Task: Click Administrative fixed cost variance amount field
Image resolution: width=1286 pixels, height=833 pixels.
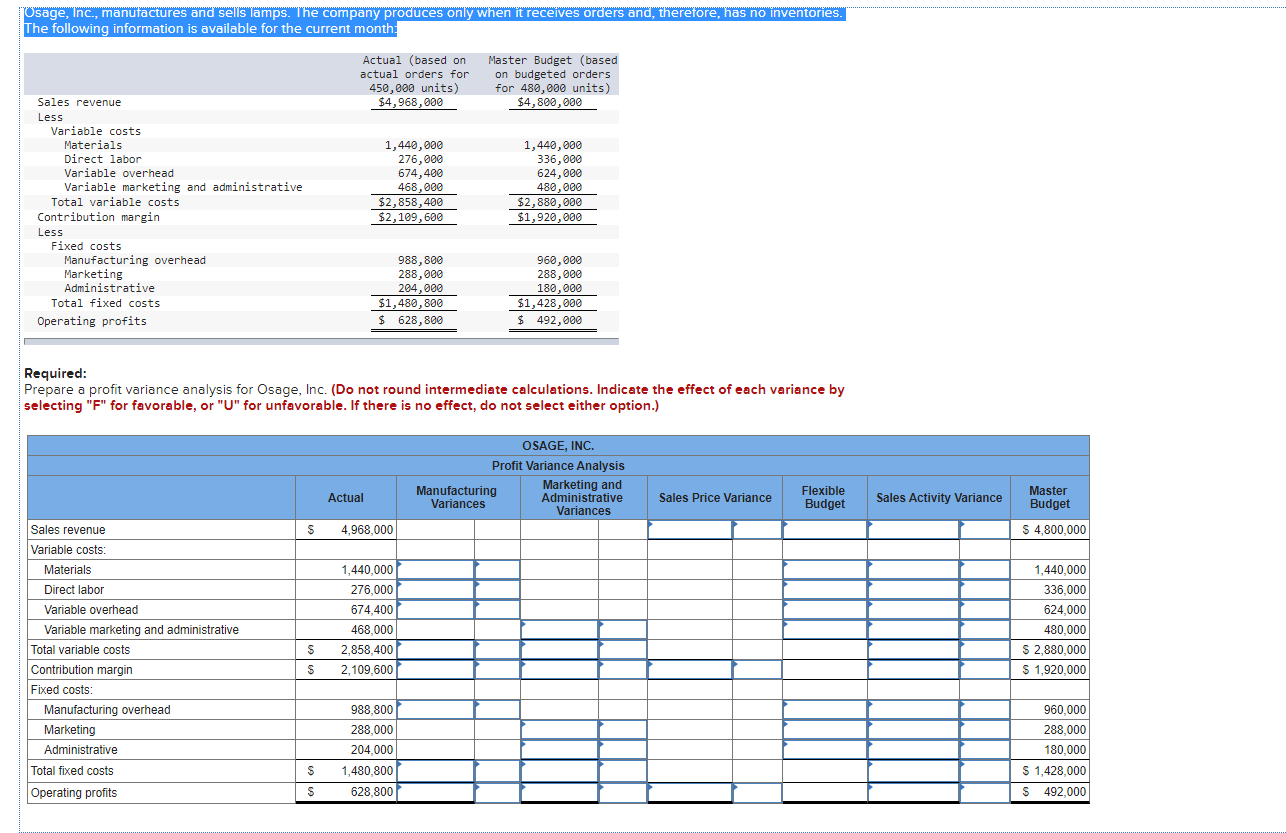Action: [560, 750]
